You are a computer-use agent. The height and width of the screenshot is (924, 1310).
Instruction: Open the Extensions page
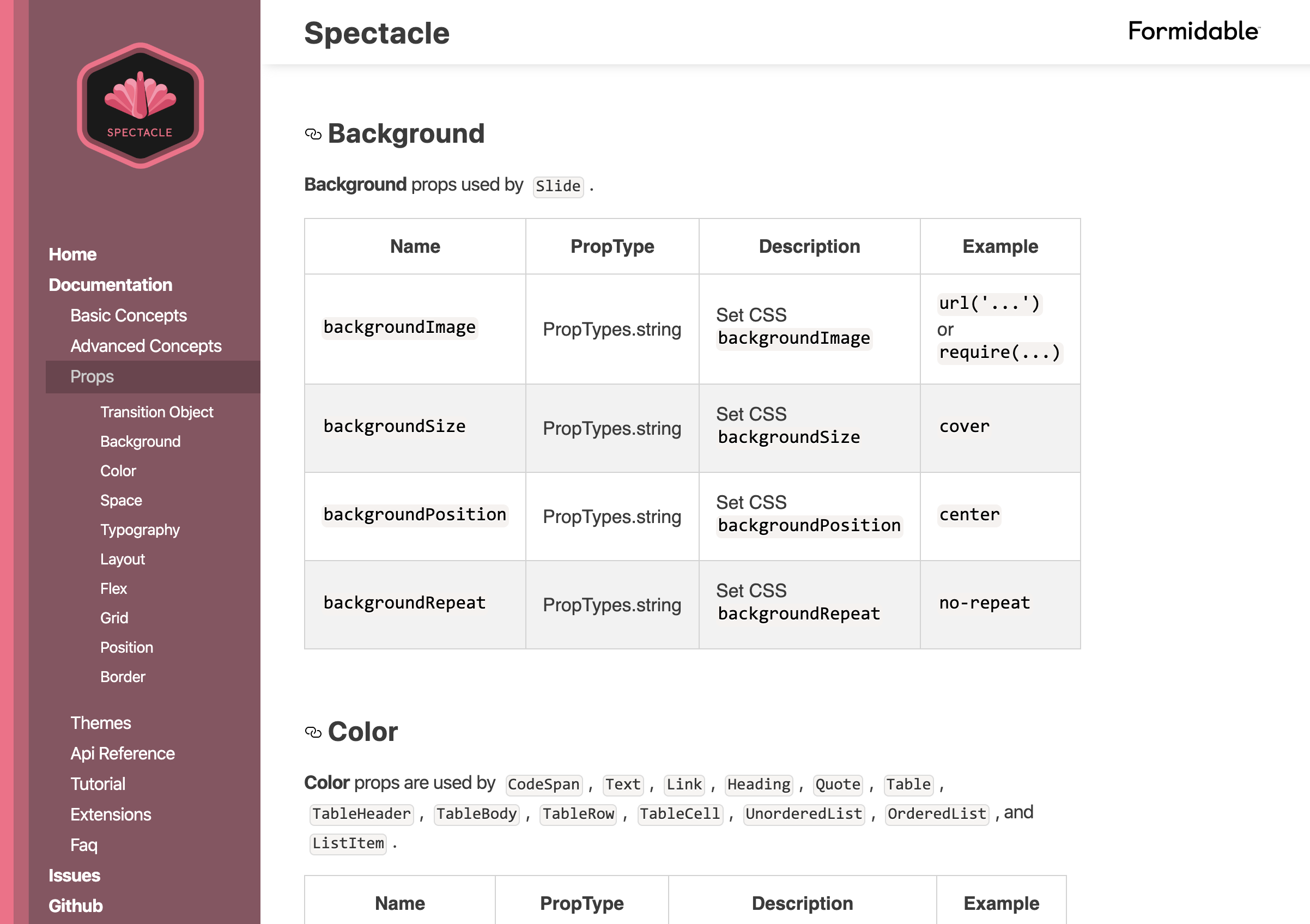tap(111, 814)
